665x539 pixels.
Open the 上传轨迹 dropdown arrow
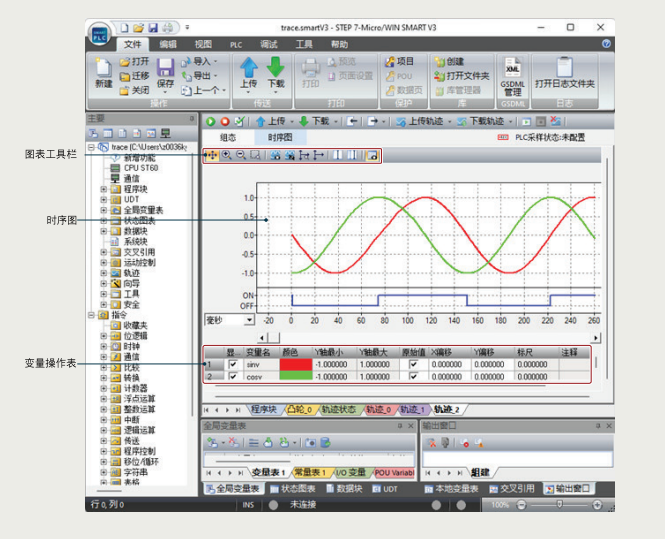450,122
